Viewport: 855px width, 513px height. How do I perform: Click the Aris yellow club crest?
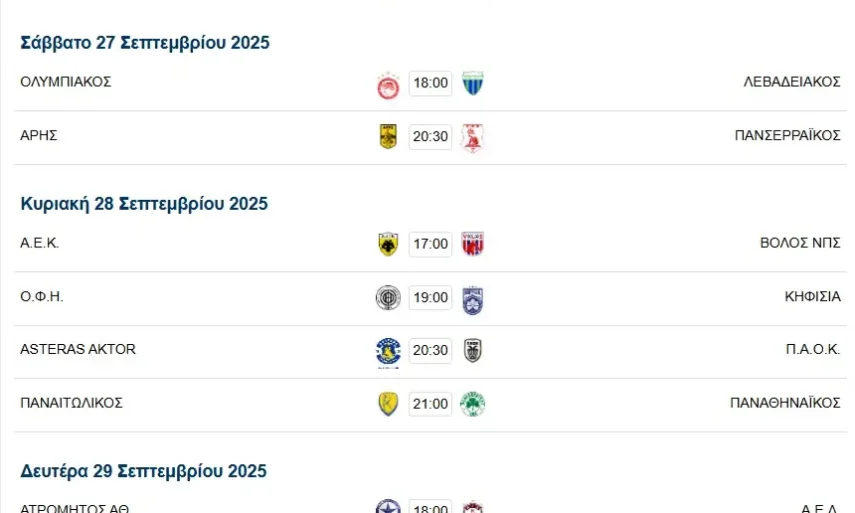coord(388,137)
